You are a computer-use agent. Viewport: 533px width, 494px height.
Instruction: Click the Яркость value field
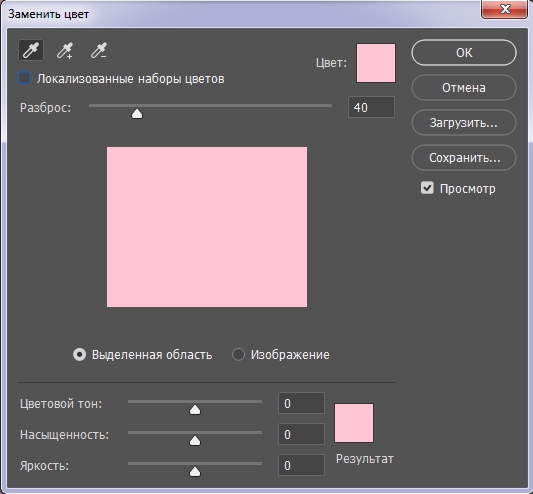302,465
